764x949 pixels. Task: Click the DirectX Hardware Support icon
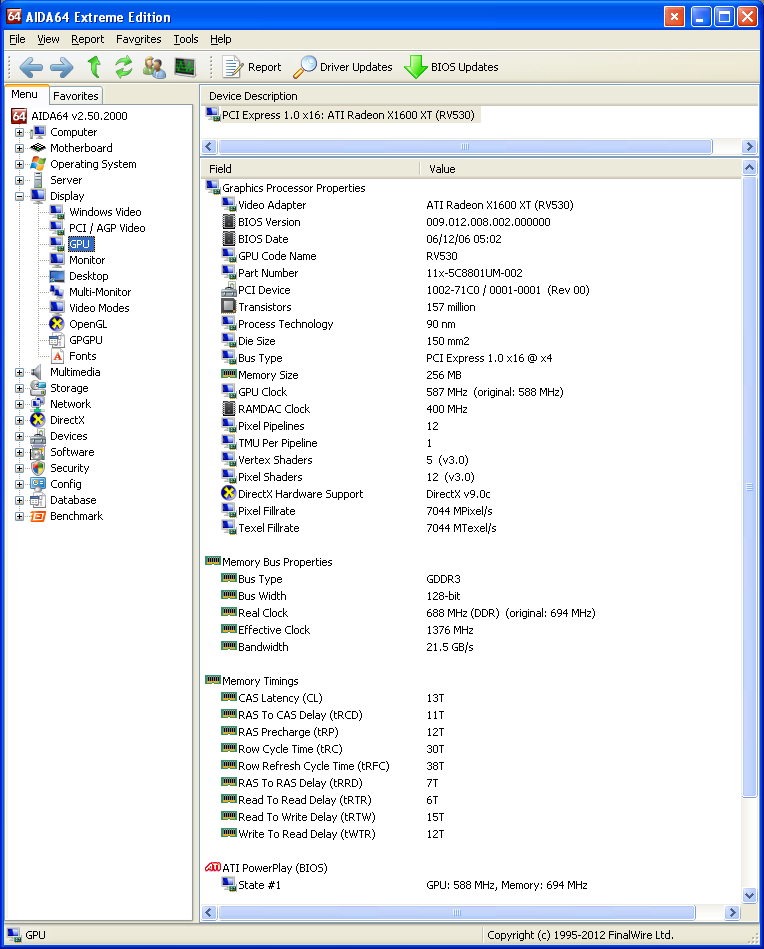pyautogui.click(x=228, y=493)
